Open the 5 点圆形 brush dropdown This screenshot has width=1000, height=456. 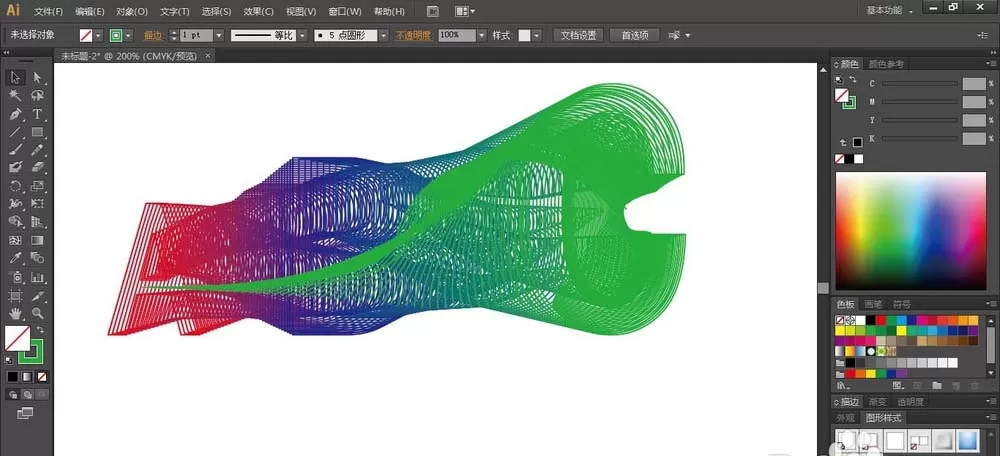(x=383, y=36)
